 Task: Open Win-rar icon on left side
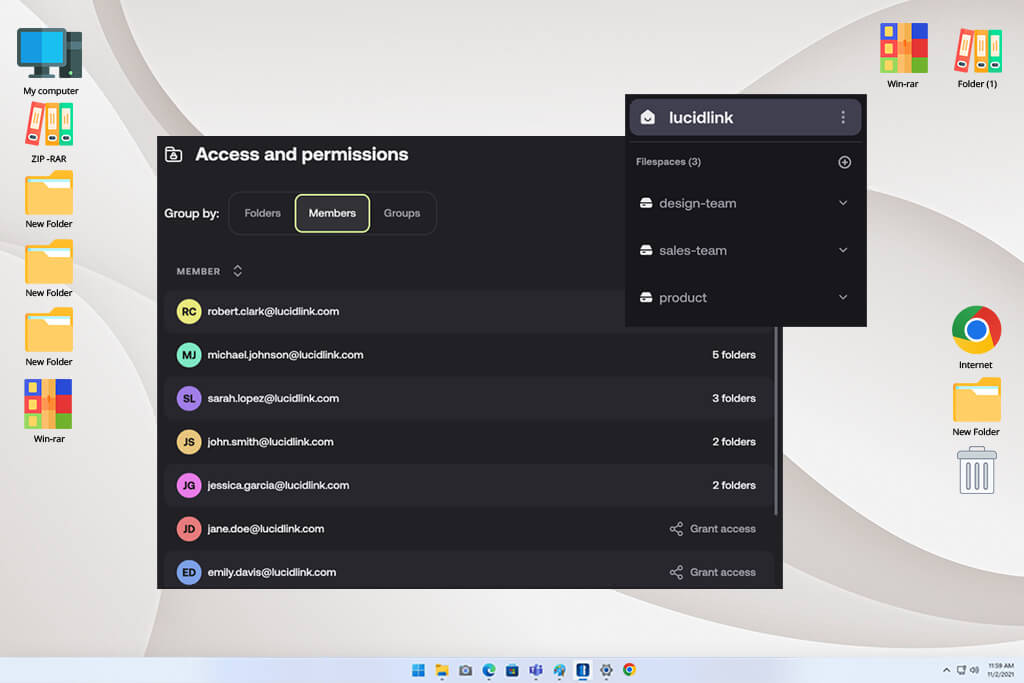click(x=48, y=411)
